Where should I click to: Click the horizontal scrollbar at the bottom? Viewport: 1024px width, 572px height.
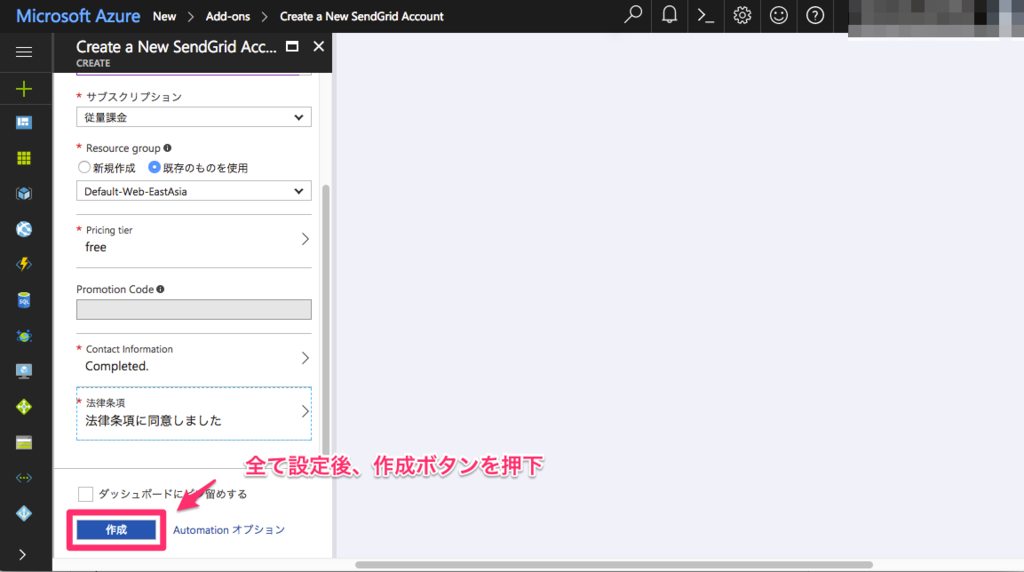point(614,565)
